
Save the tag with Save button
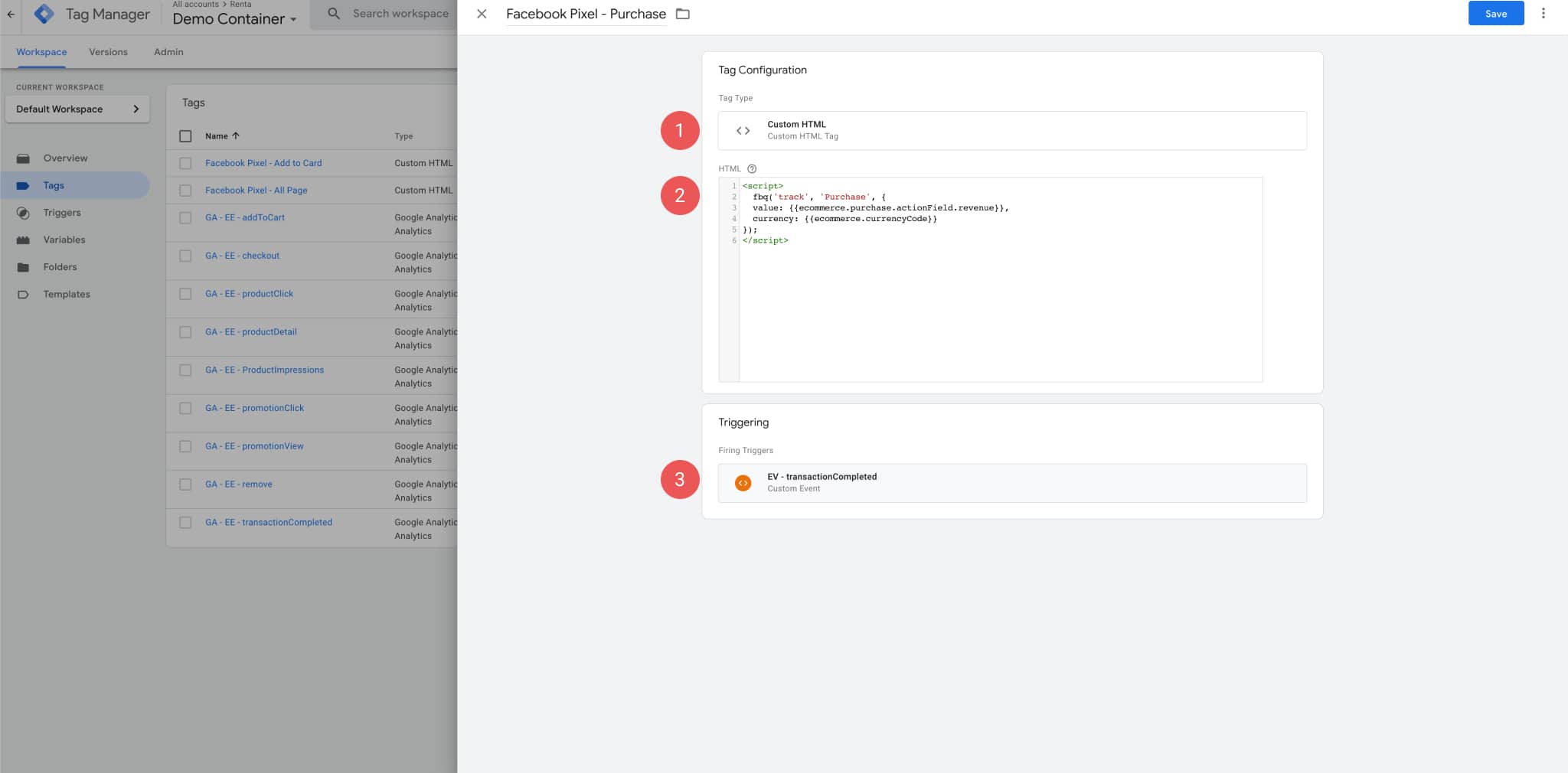pyautogui.click(x=1496, y=14)
